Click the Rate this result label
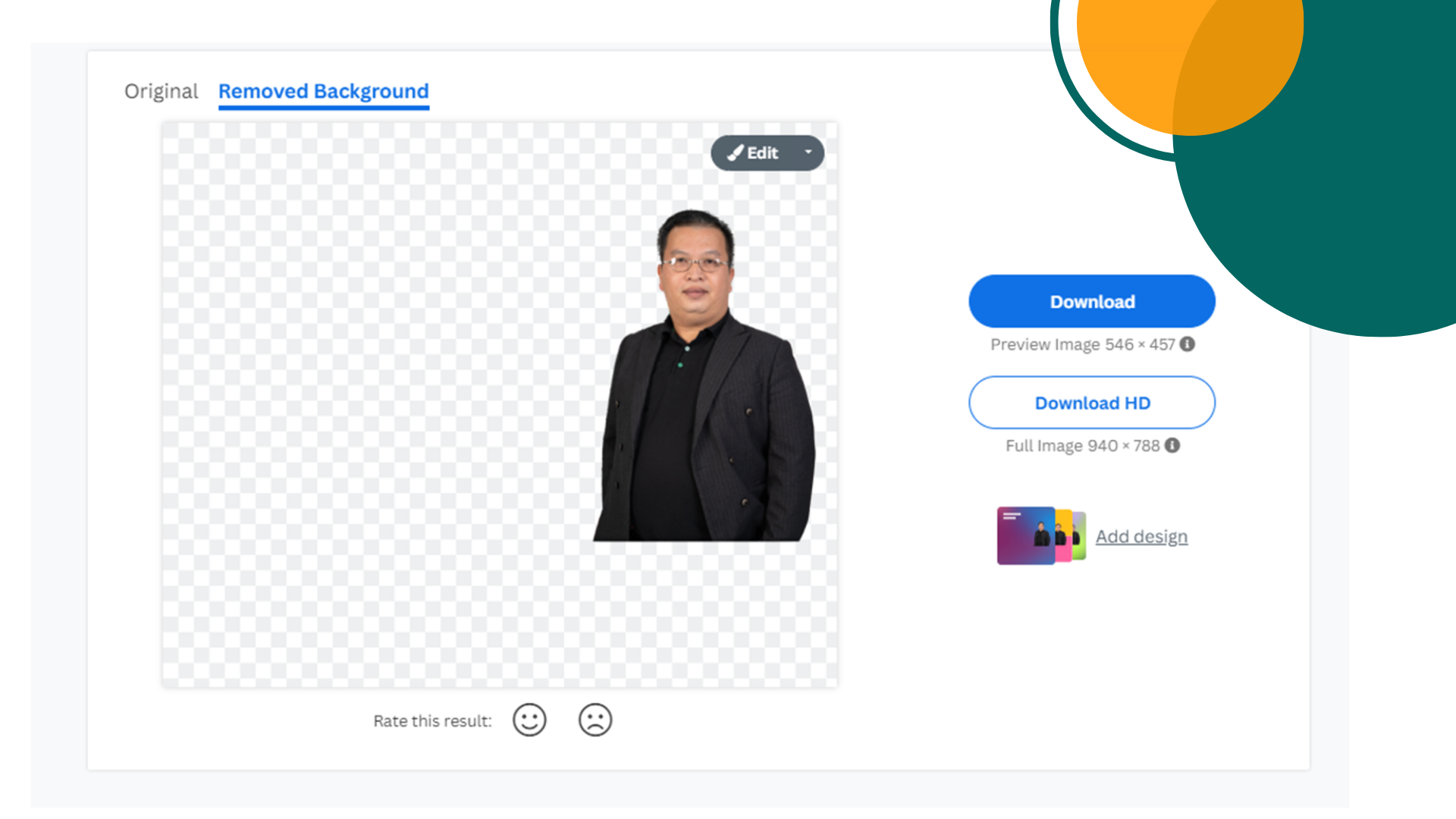This screenshot has height=819, width=1456. click(432, 721)
